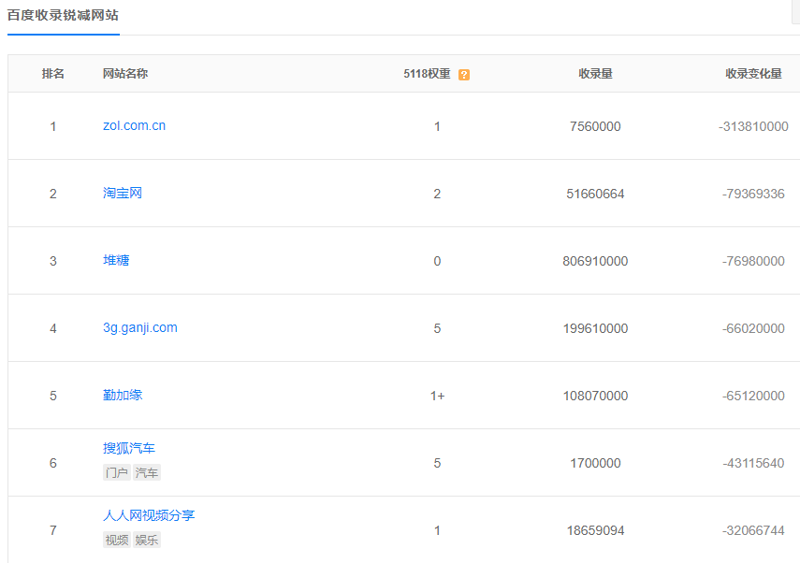Screen dimensions: 800x563
Task: Open the 搜狐汽车 site link
Action: [129, 448]
